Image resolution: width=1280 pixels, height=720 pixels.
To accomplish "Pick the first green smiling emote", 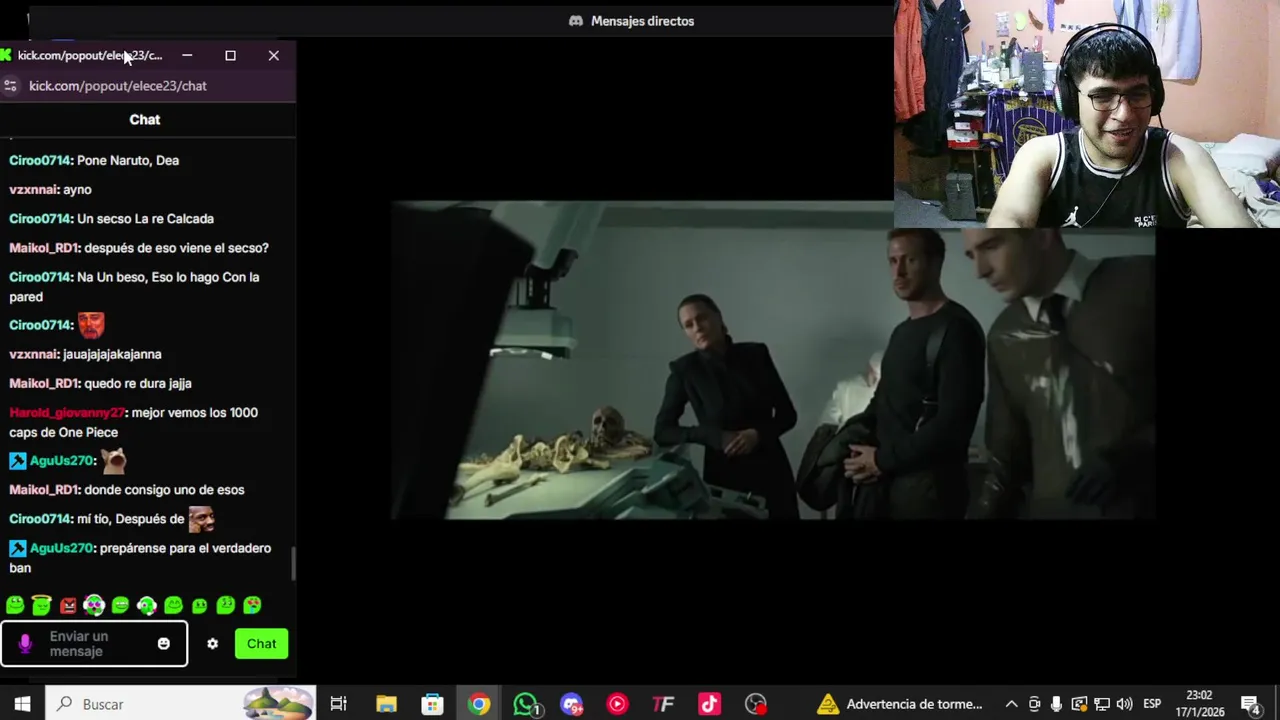I will click(15, 605).
